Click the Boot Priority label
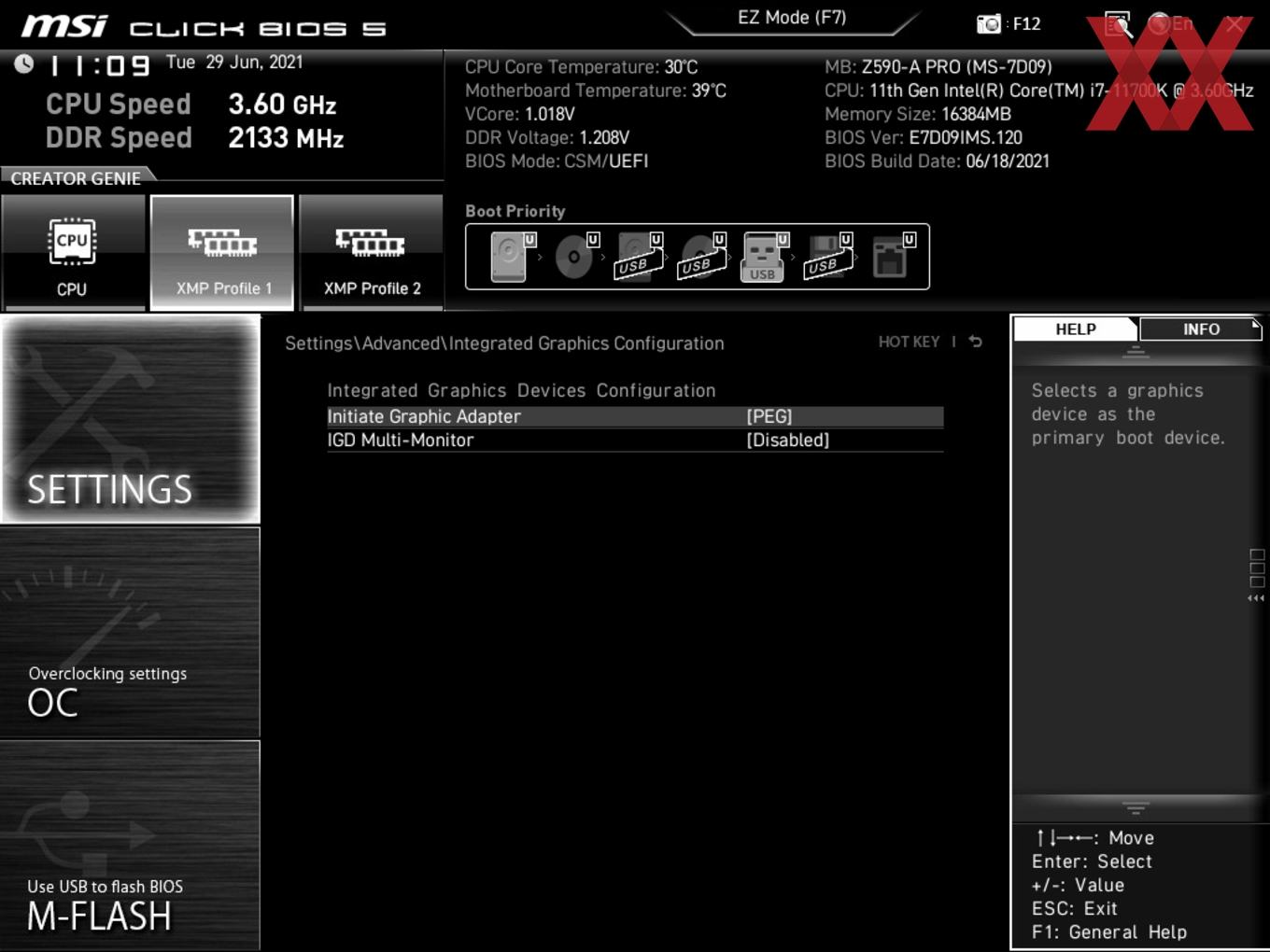The height and width of the screenshot is (952, 1270). (x=515, y=211)
